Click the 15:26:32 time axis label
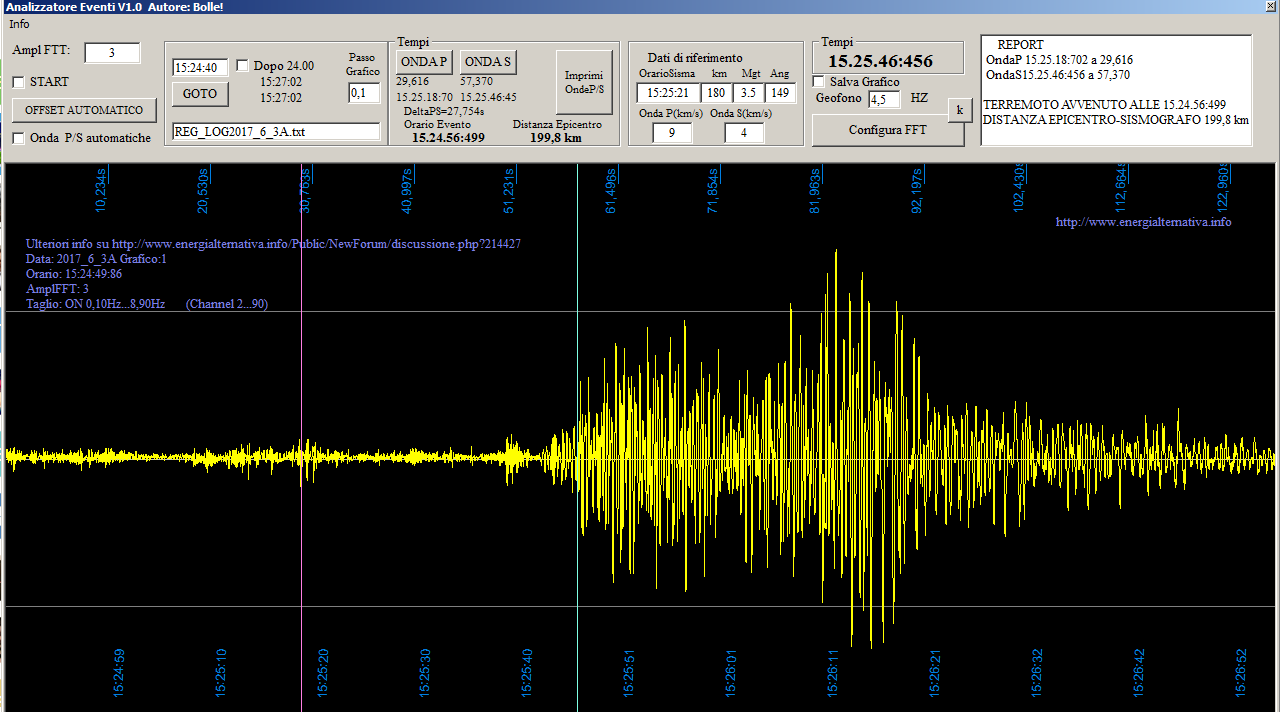 (1037, 672)
